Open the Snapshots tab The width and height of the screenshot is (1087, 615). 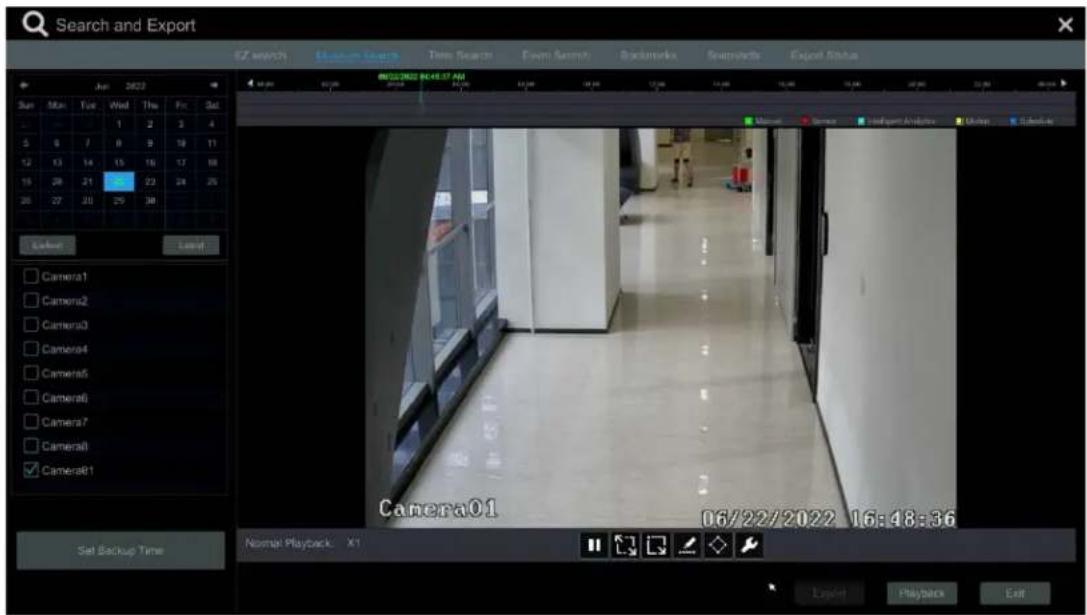733,55
